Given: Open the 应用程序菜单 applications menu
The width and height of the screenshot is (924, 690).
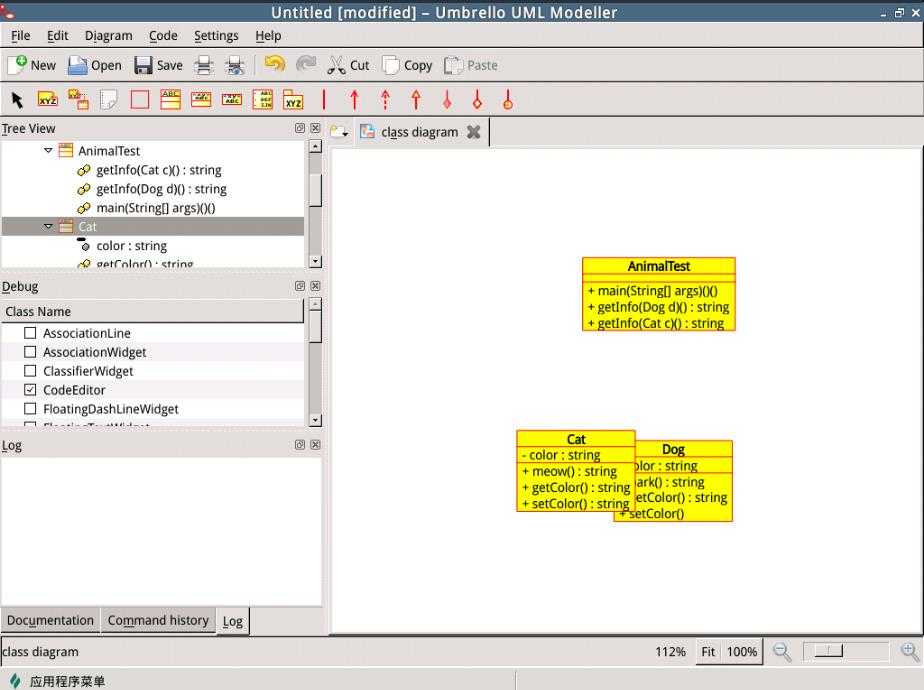Looking at the screenshot, I should click(57, 681).
